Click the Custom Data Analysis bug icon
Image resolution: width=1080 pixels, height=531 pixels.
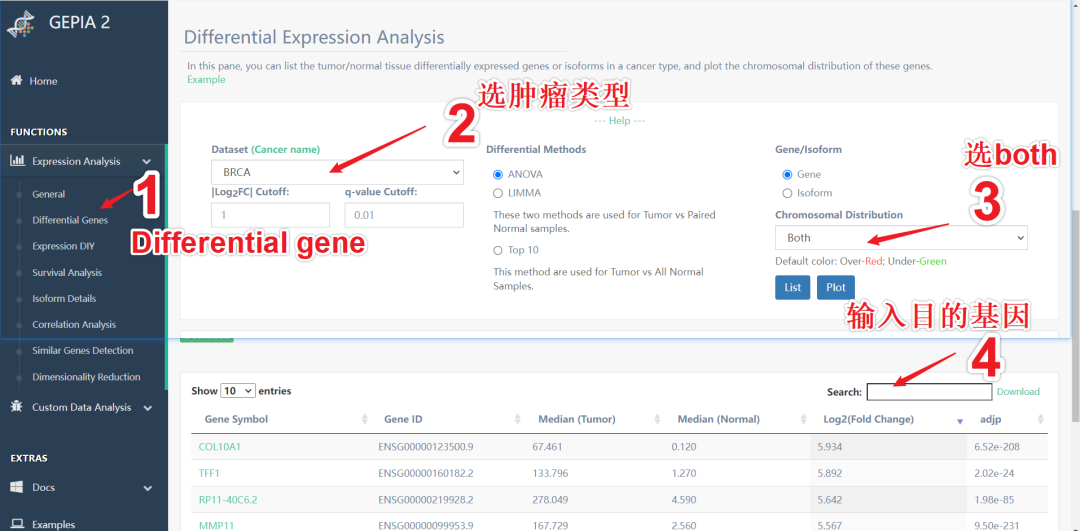pos(17,407)
